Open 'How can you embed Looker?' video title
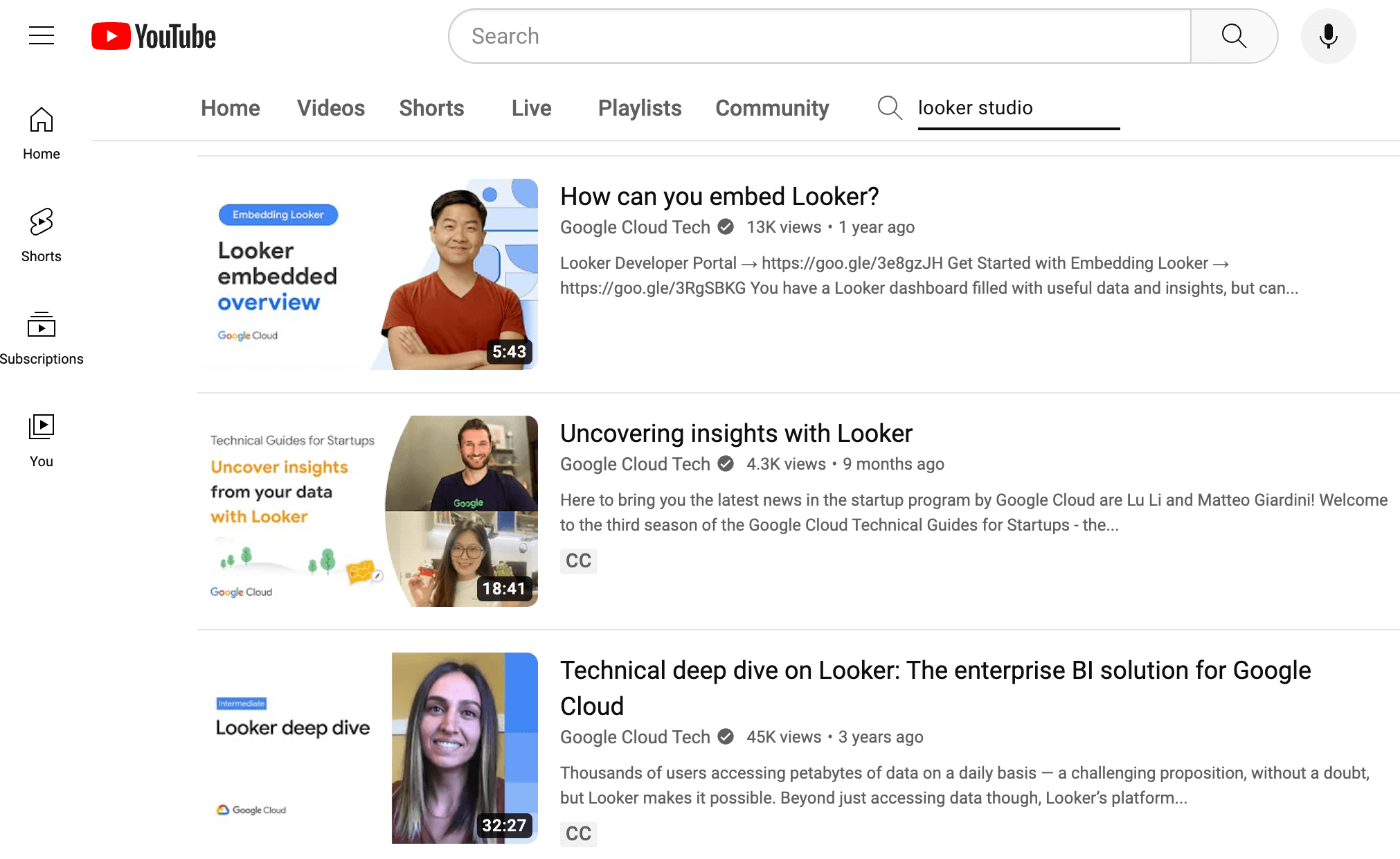 pos(719,197)
